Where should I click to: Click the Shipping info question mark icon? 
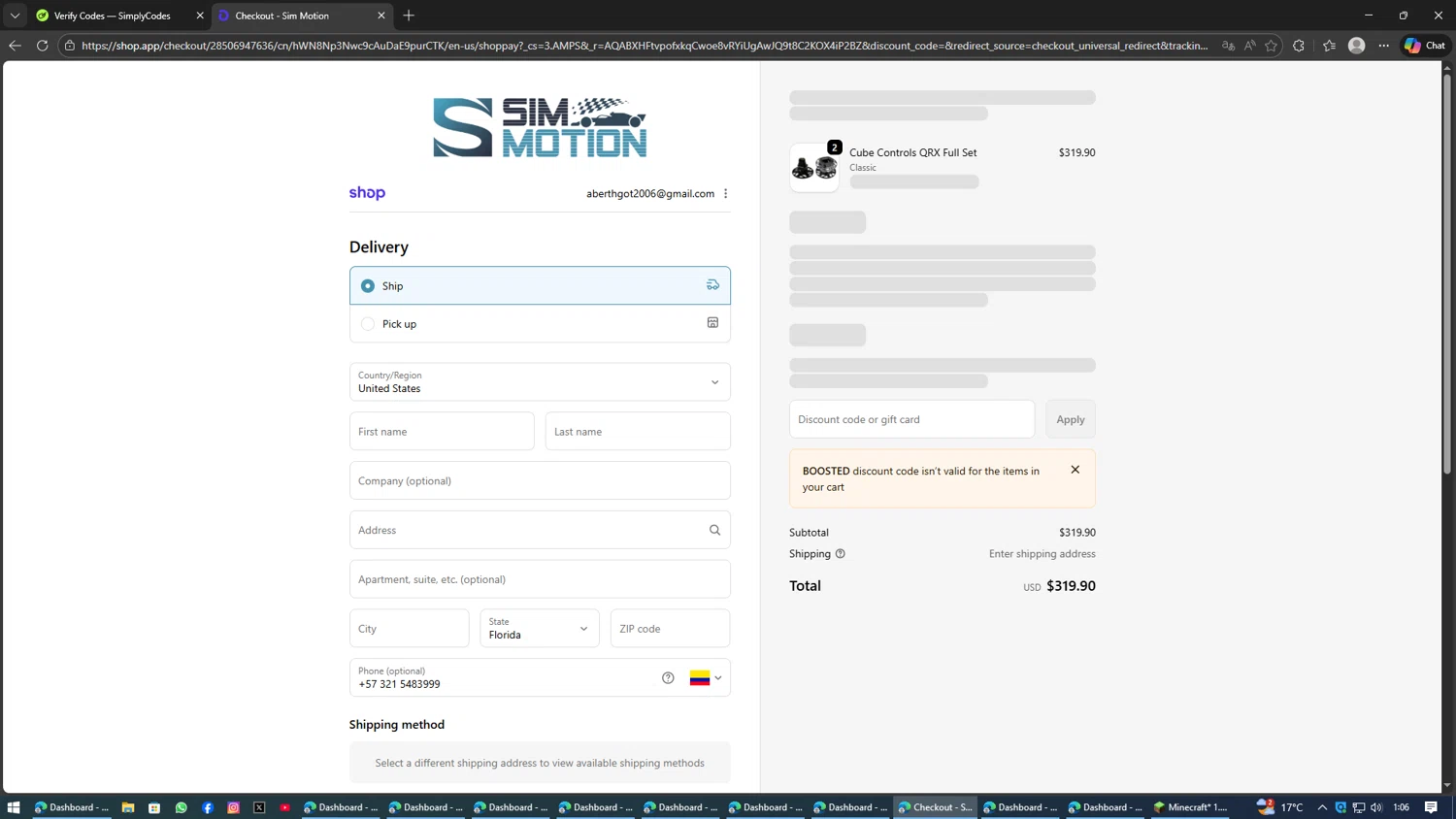(841, 554)
